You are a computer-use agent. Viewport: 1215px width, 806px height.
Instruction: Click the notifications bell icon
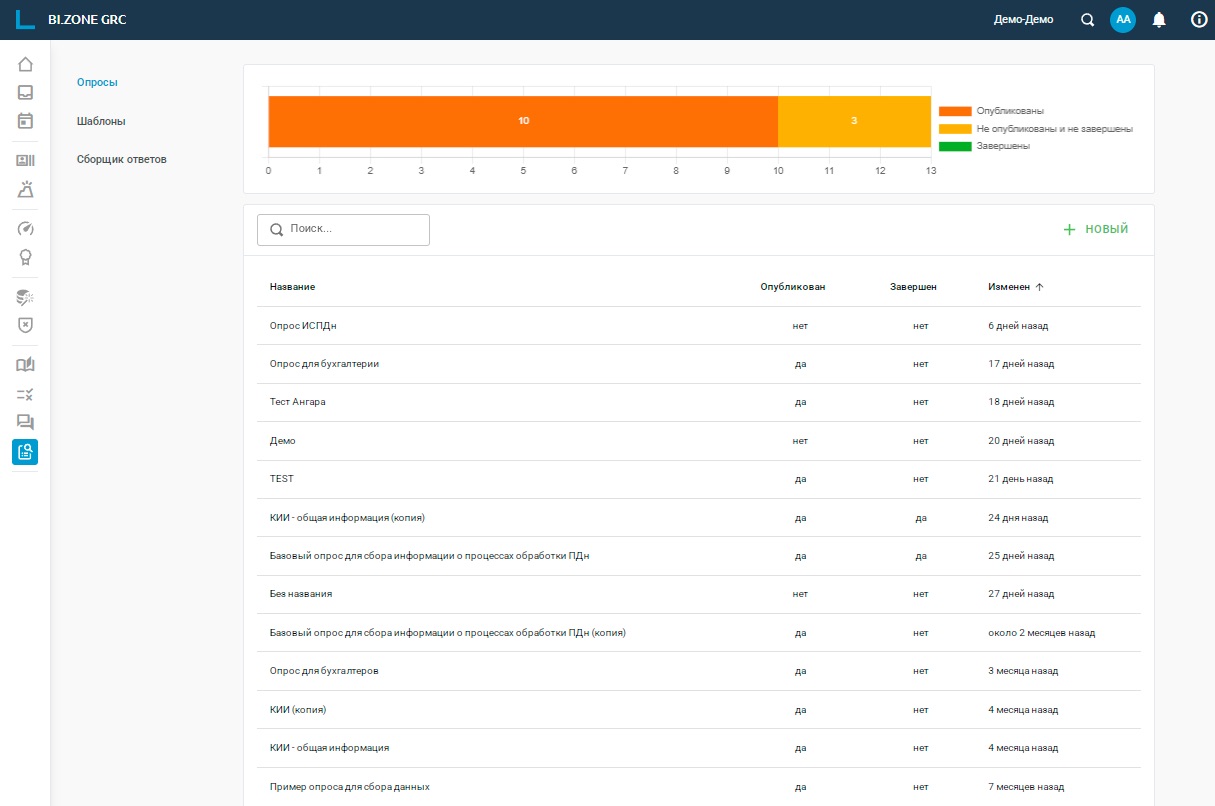[1159, 20]
